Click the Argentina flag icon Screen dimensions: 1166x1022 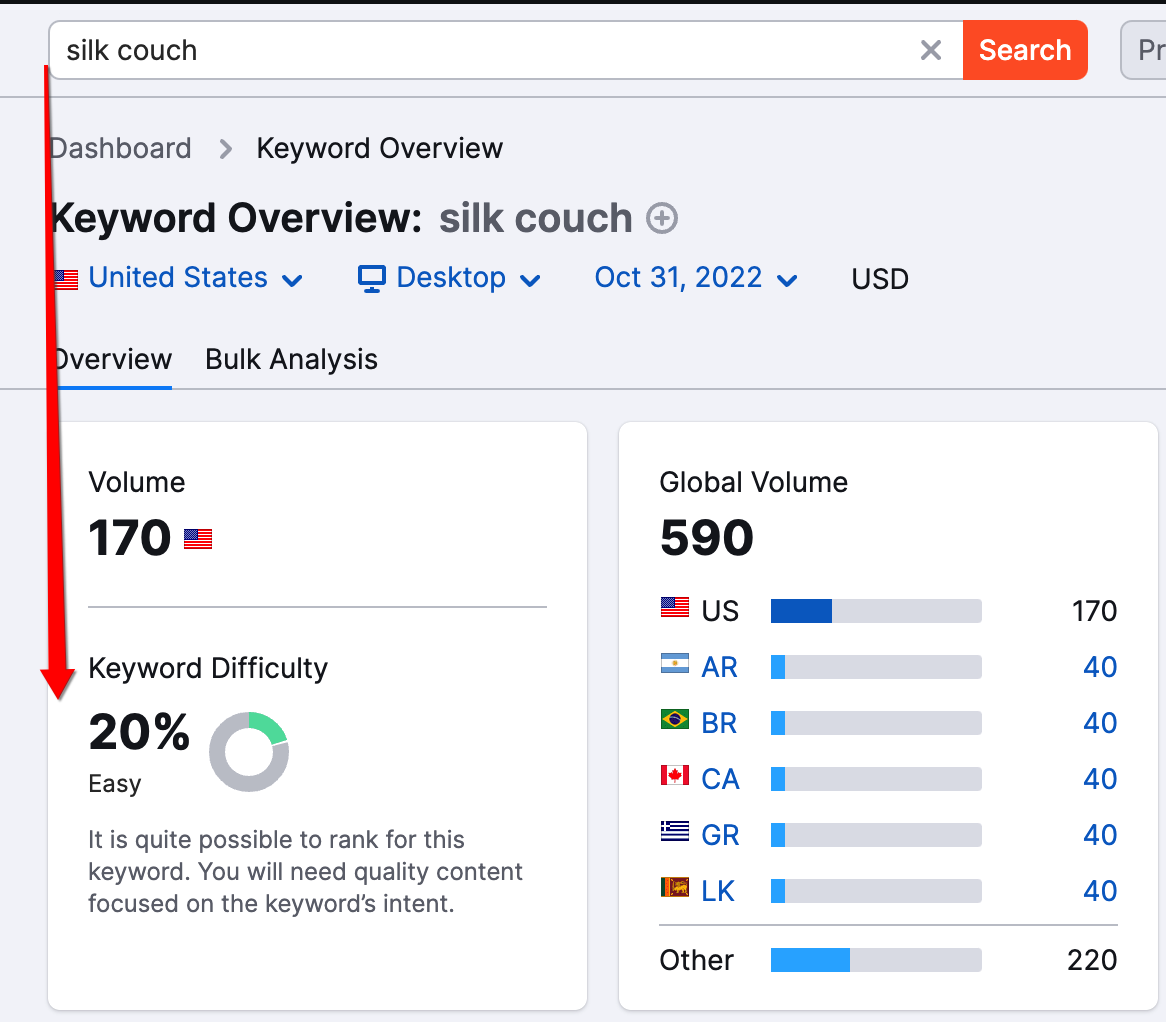(x=675, y=664)
